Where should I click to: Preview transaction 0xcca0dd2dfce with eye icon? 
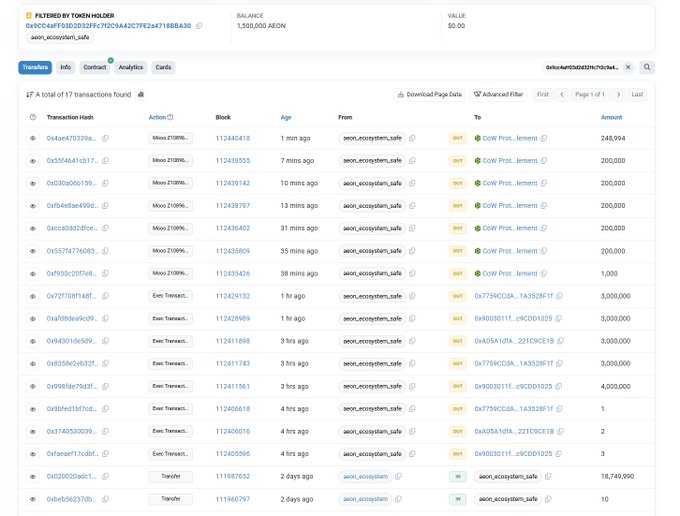pyautogui.click(x=33, y=229)
